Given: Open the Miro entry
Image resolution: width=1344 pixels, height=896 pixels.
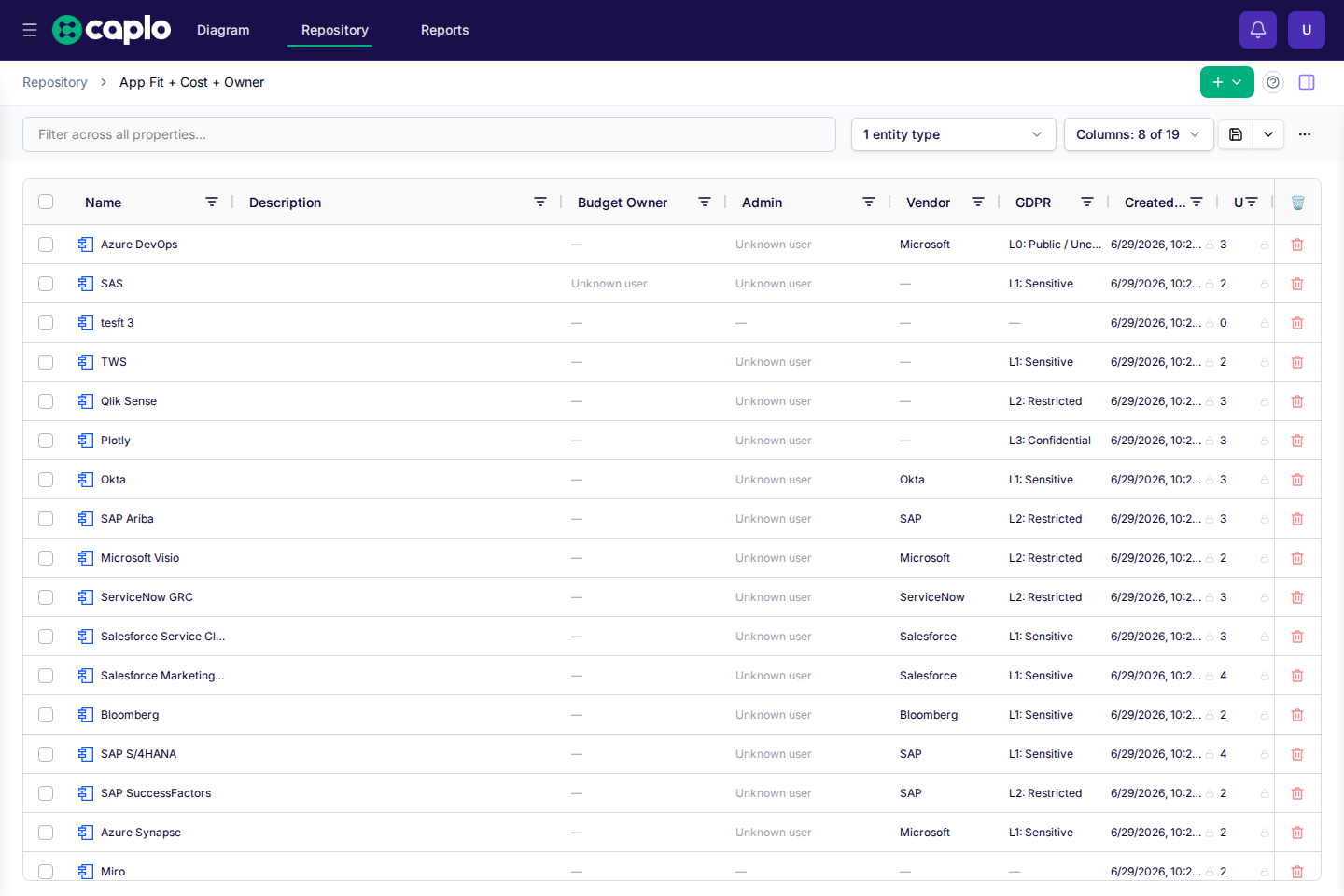Looking at the screenshot, I should click(x=113, y=872).
